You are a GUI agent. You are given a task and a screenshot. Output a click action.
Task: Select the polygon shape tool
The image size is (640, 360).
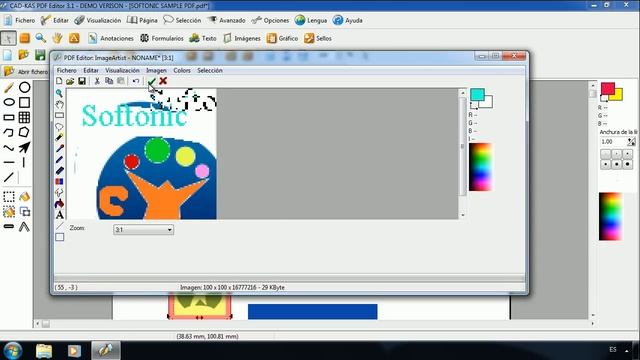pyautogui.click(x=24, y=132)
